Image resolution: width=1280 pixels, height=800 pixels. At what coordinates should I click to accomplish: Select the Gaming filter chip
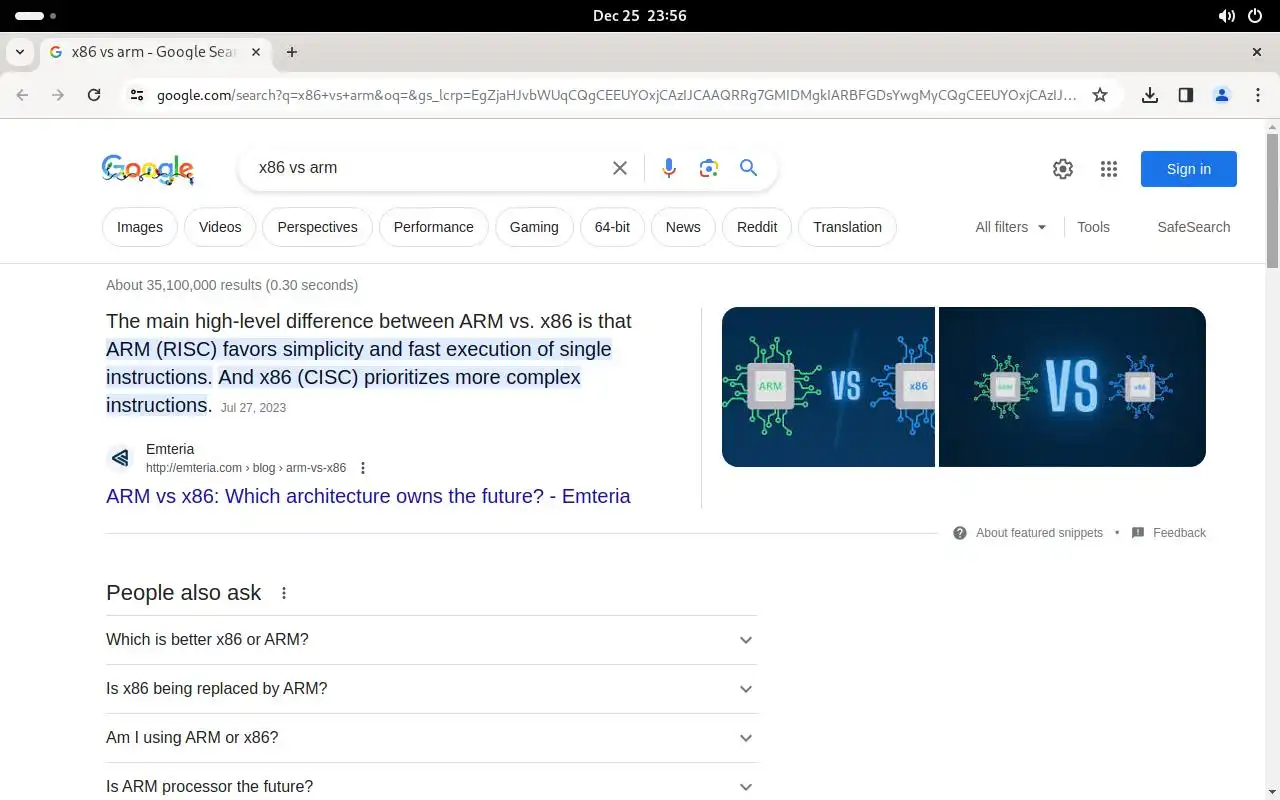coord(534,227)
